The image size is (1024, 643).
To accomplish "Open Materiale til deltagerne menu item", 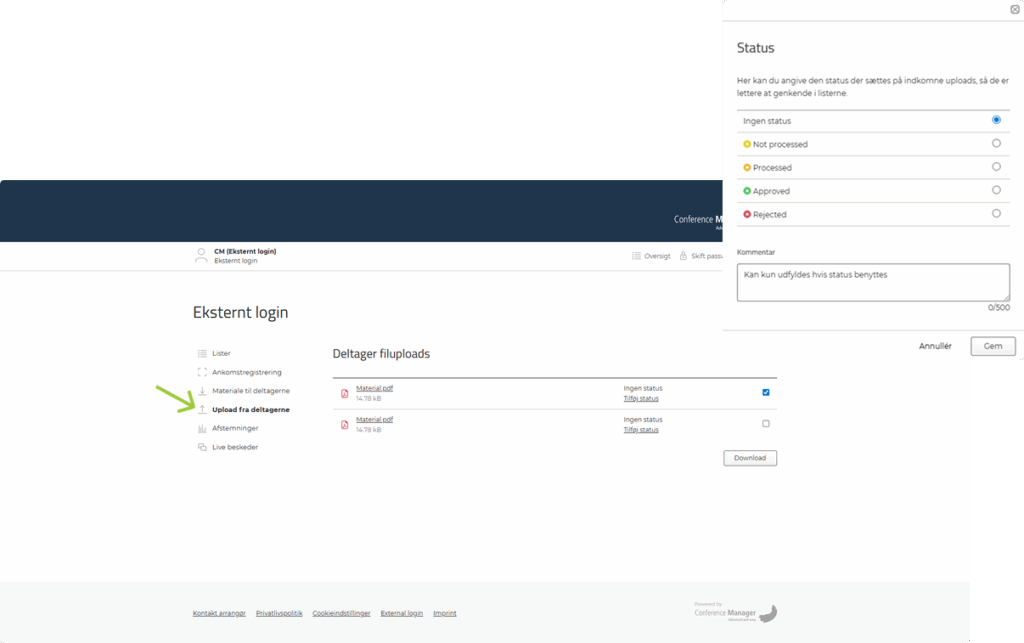I will (251, 391).
